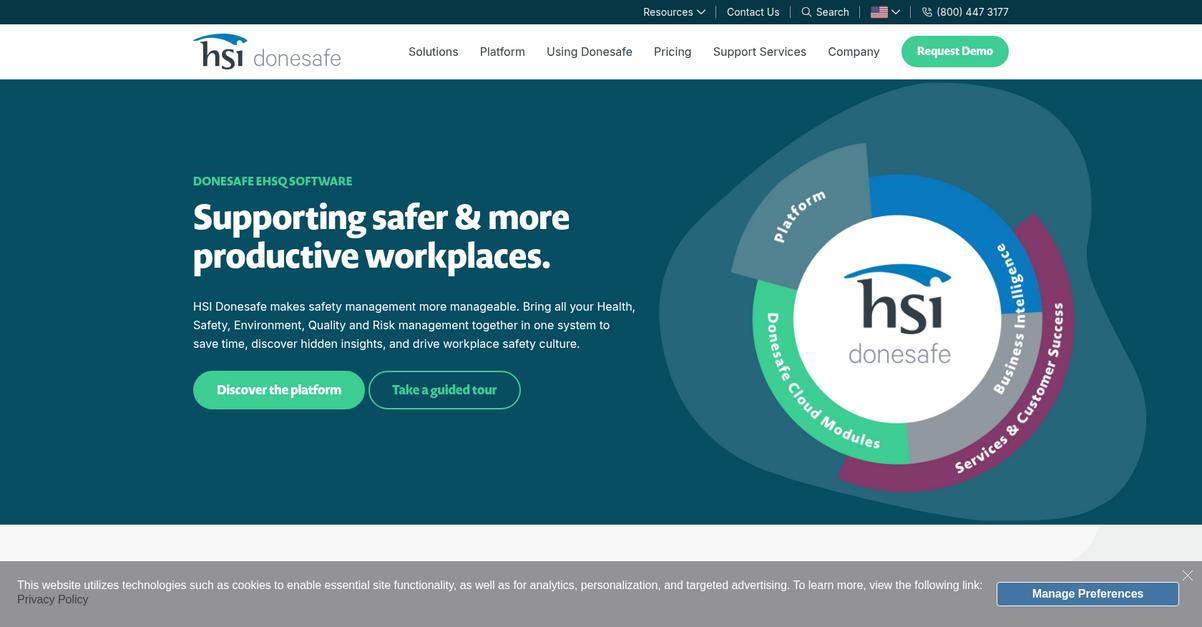Click Discover the platform button

coord(279,390)
